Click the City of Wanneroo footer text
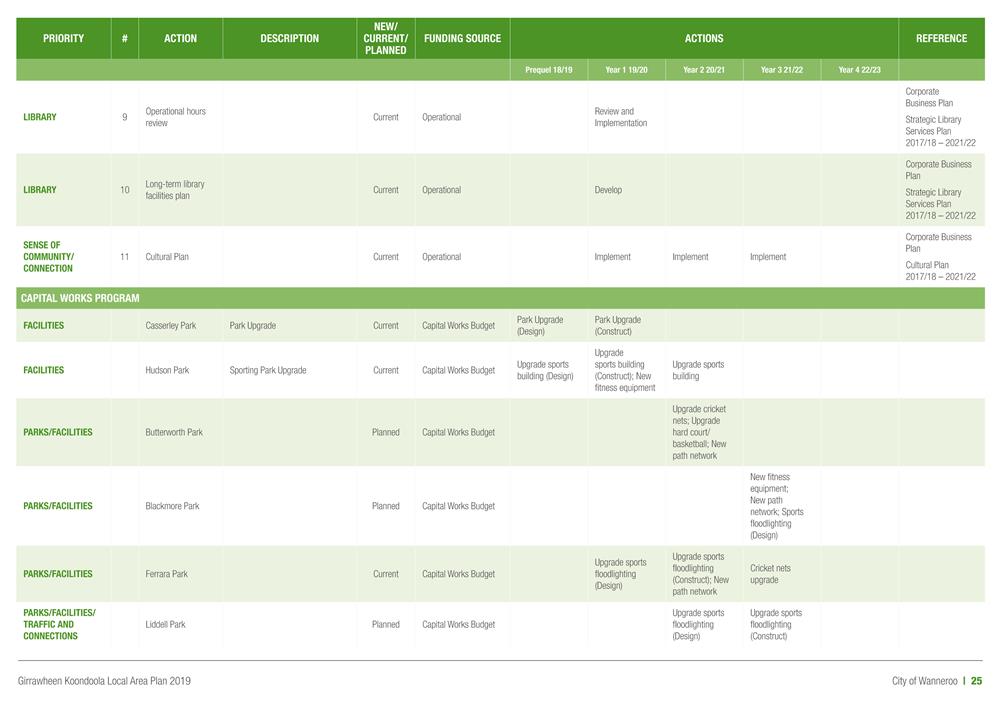Screen dimensions: 1001x702 tap(923, 681)
